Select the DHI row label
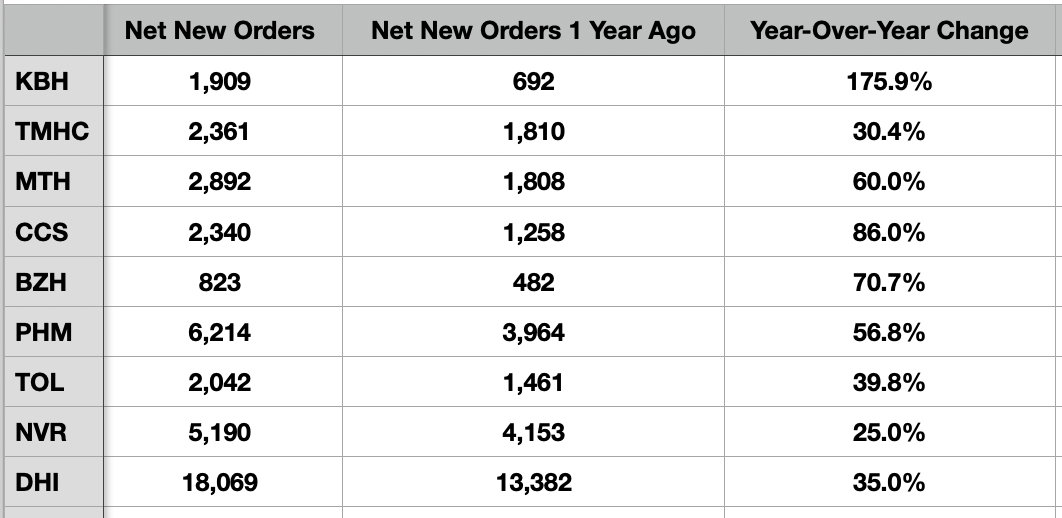The height and width of the screenshot is (518, 1062). click(38, 483)
